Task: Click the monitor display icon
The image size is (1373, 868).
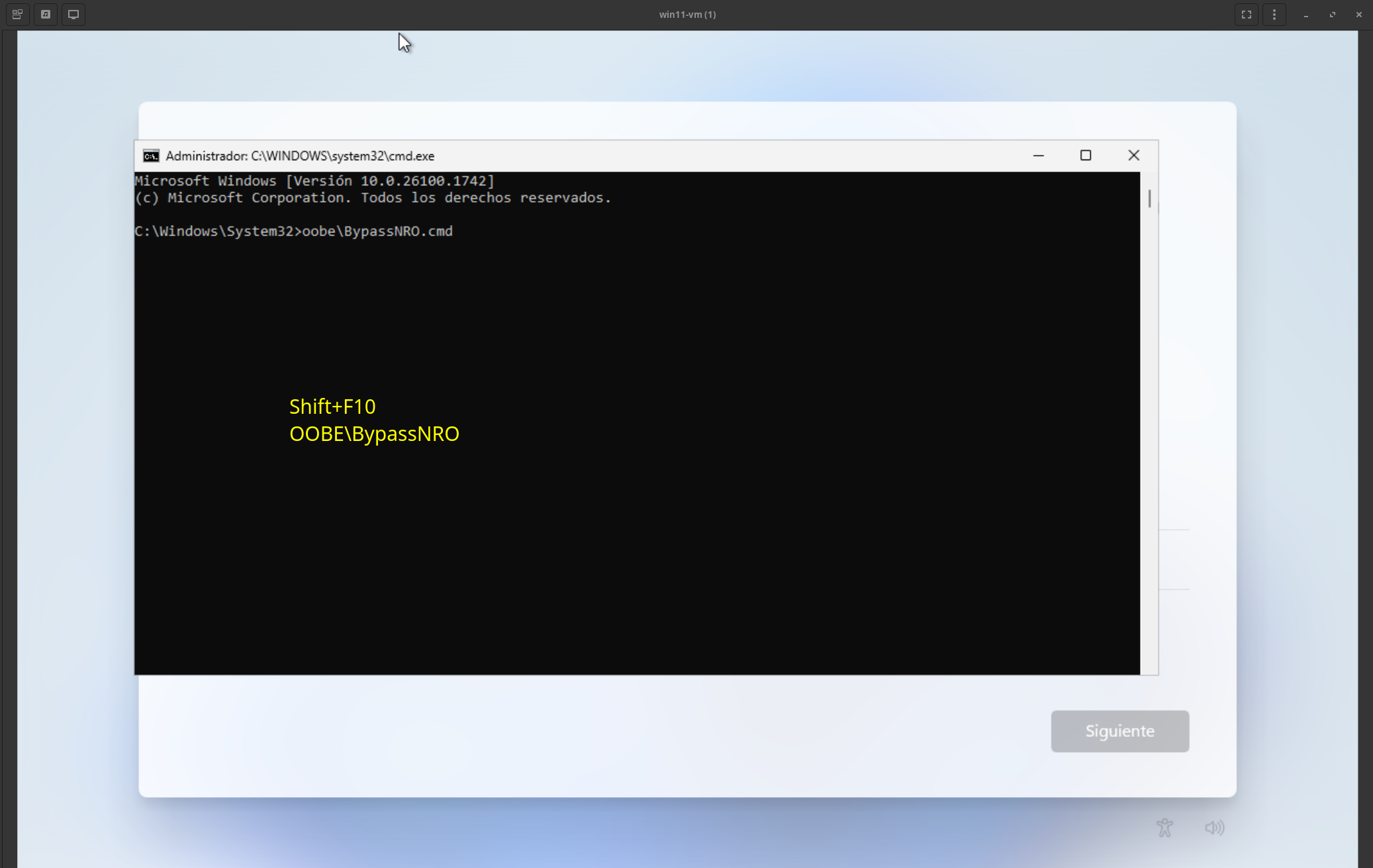Action: coord(73,15)
